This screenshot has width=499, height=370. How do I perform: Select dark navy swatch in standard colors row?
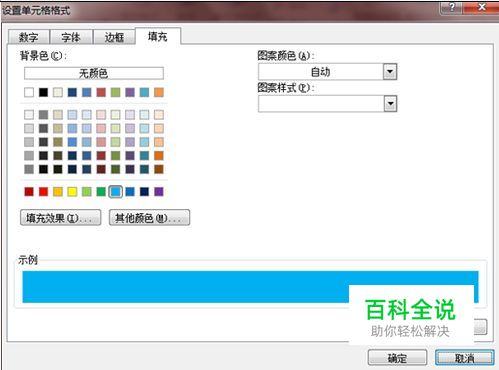point(144,192)
